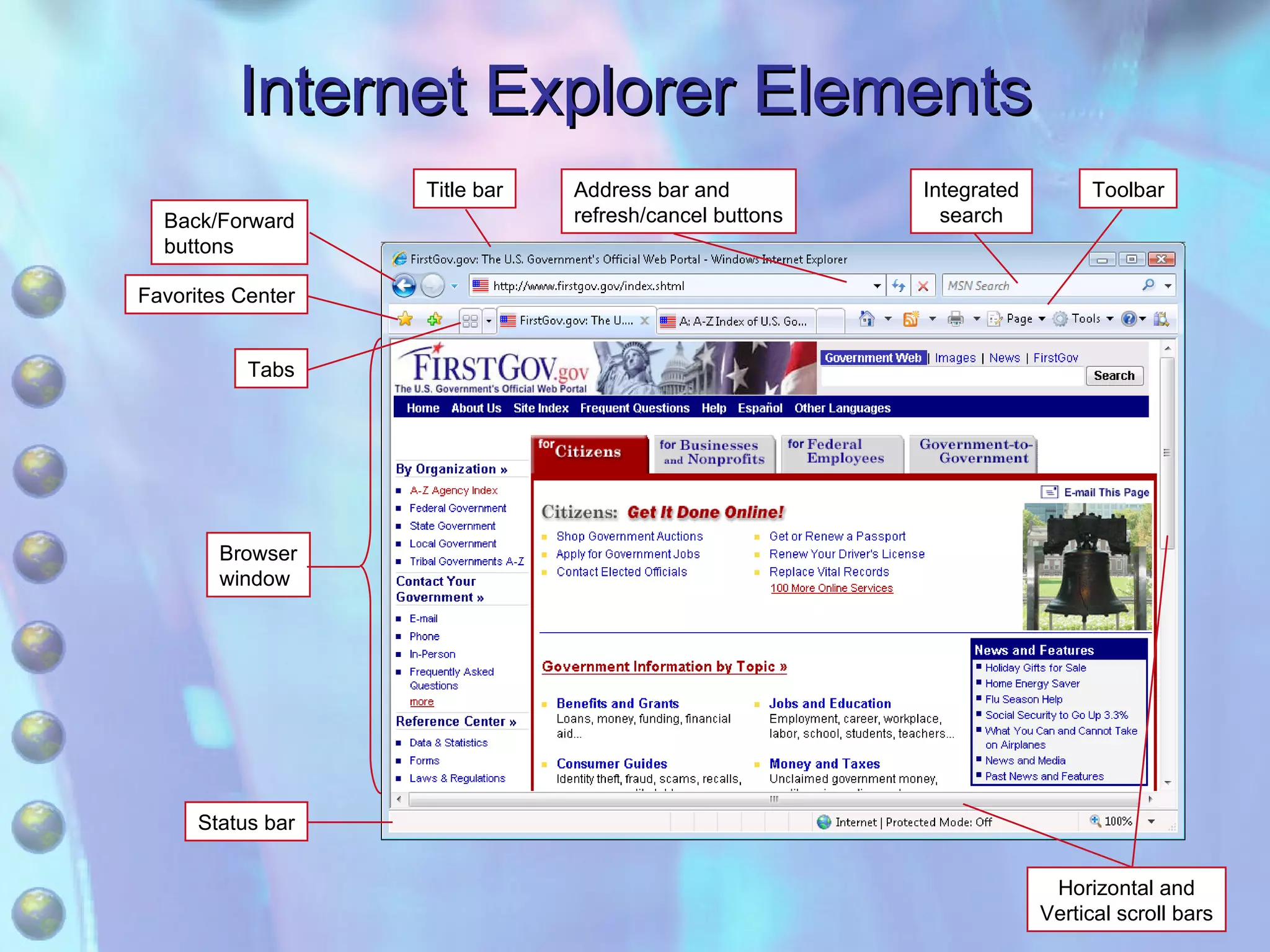Switch to Español language link

[760, 408]
